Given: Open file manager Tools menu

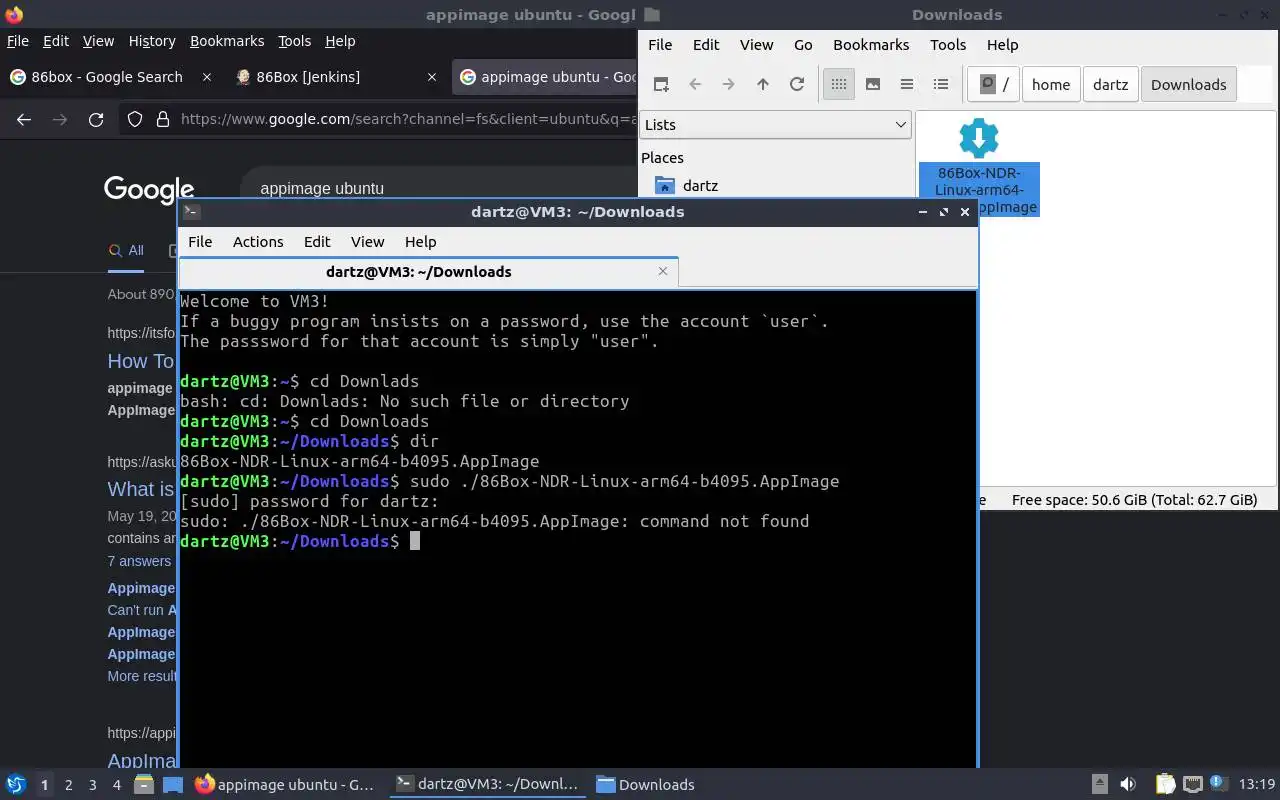Looking at the screenshot, I should pos(948,45).
